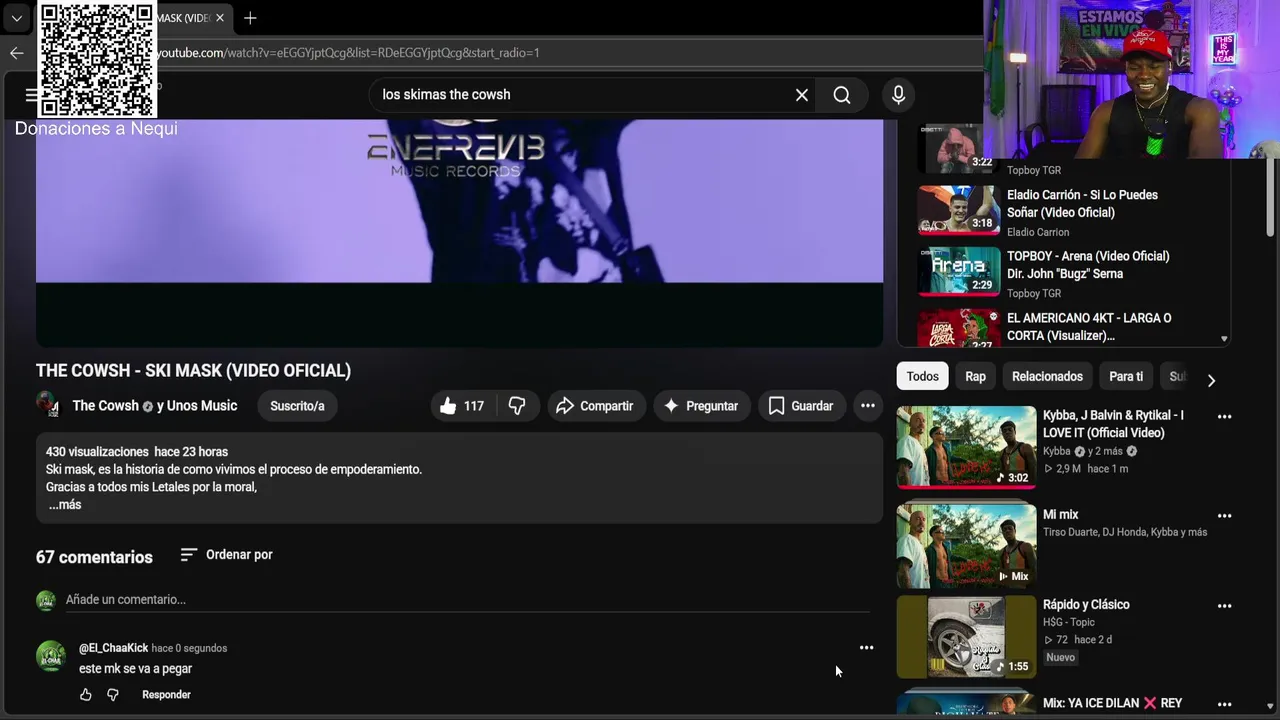Open The Cowsh channel avatar
The height and width of the screenshot is (720, 1280).
click(47, 404)
